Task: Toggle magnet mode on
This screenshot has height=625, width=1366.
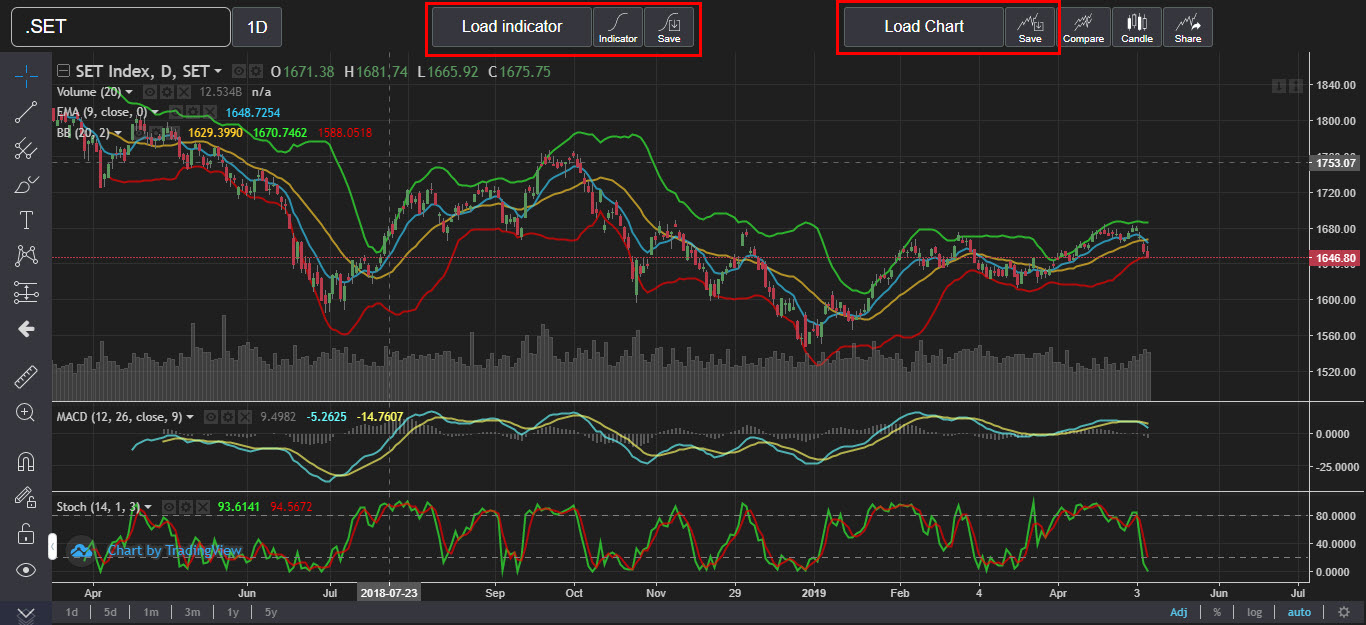Action: pos(26,462)
